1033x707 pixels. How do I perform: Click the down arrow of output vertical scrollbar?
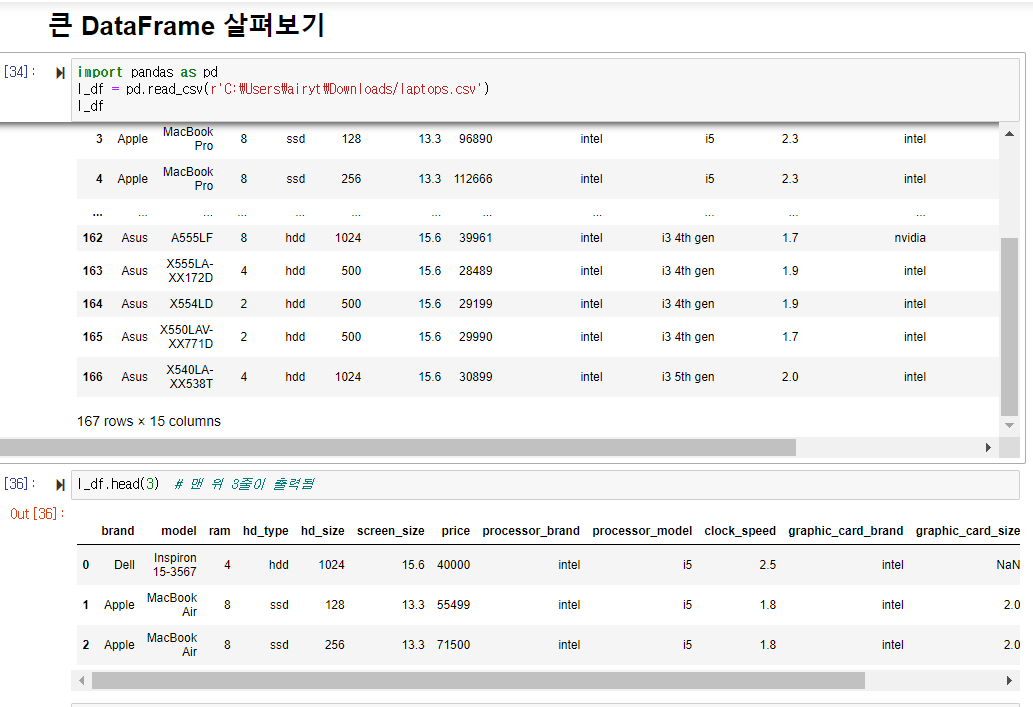(x=1009, y=426)
